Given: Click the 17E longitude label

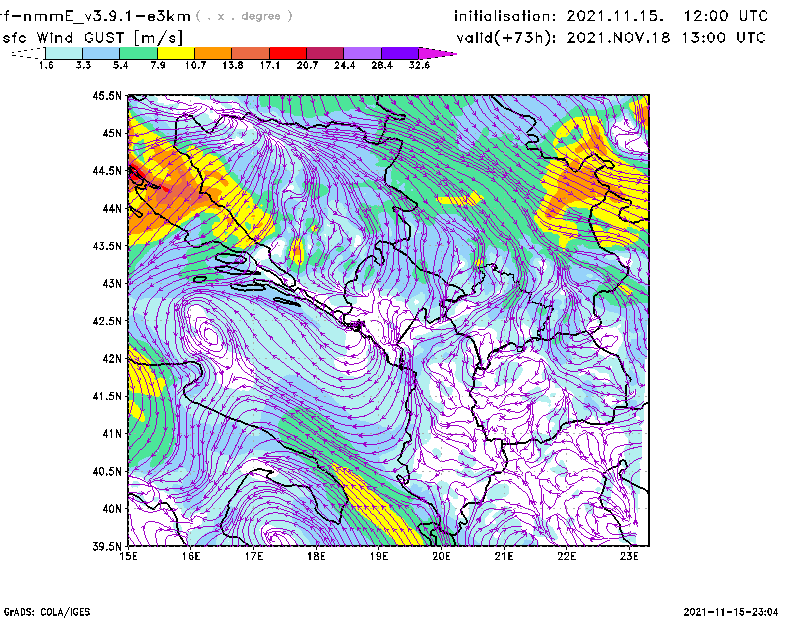Looking at the screenshot, I should (254, 556).
